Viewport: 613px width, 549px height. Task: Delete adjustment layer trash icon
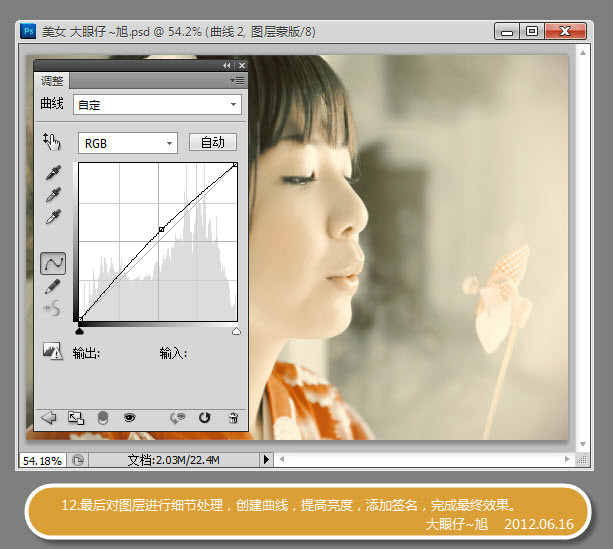pos(233,418)
